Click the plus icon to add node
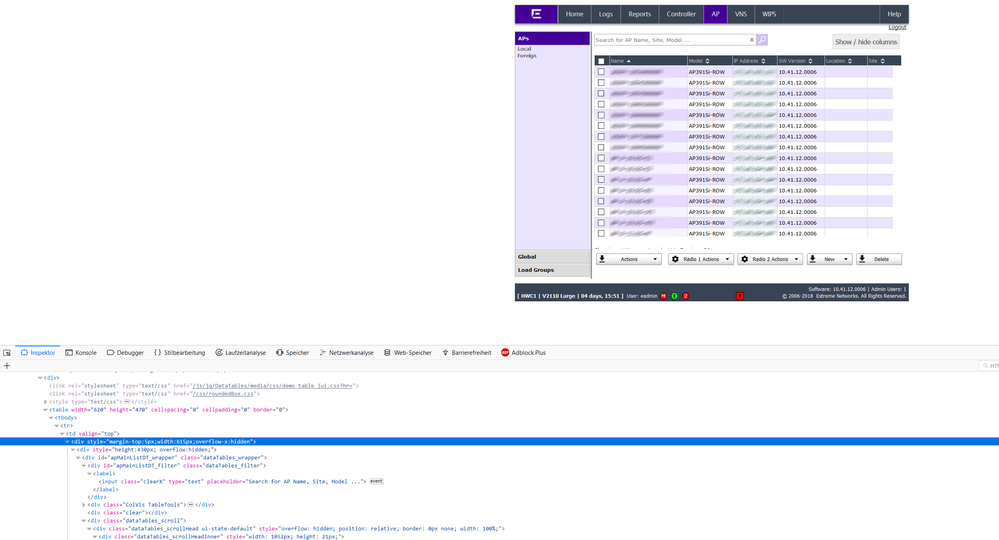 [x=7, y=366]
